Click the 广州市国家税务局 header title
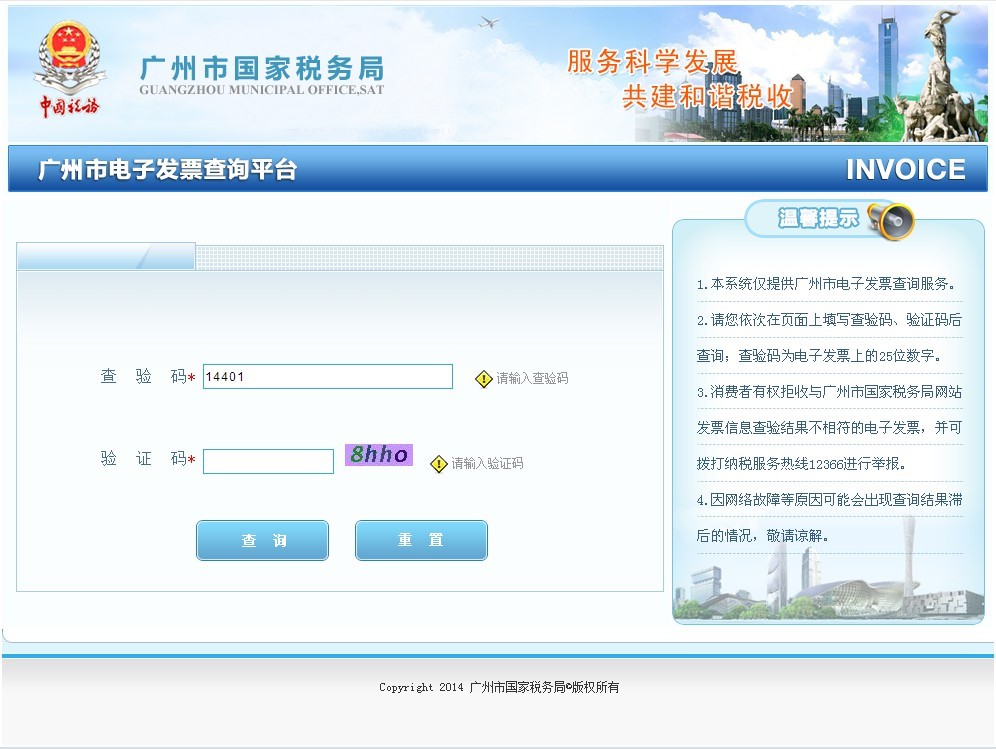 (x=262, y=67)
